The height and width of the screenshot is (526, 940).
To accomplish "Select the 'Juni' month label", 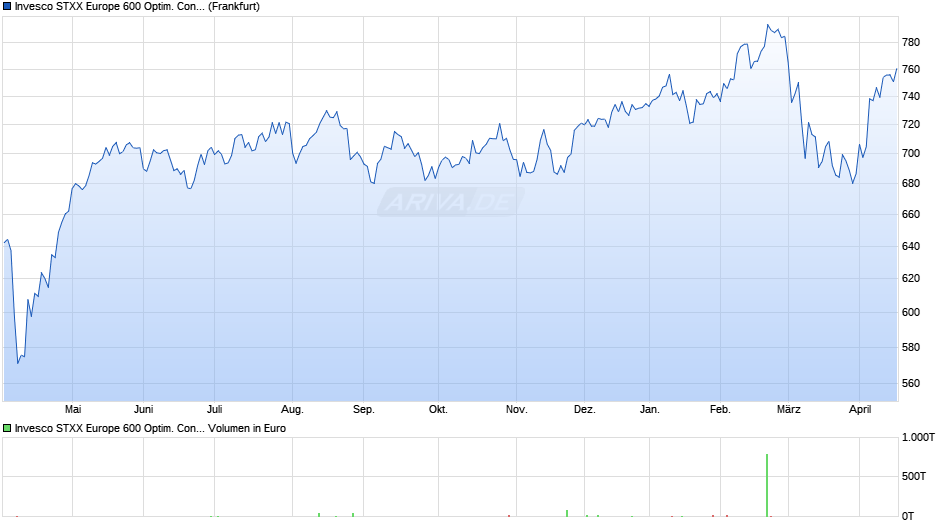I will [x=143, y=409].
